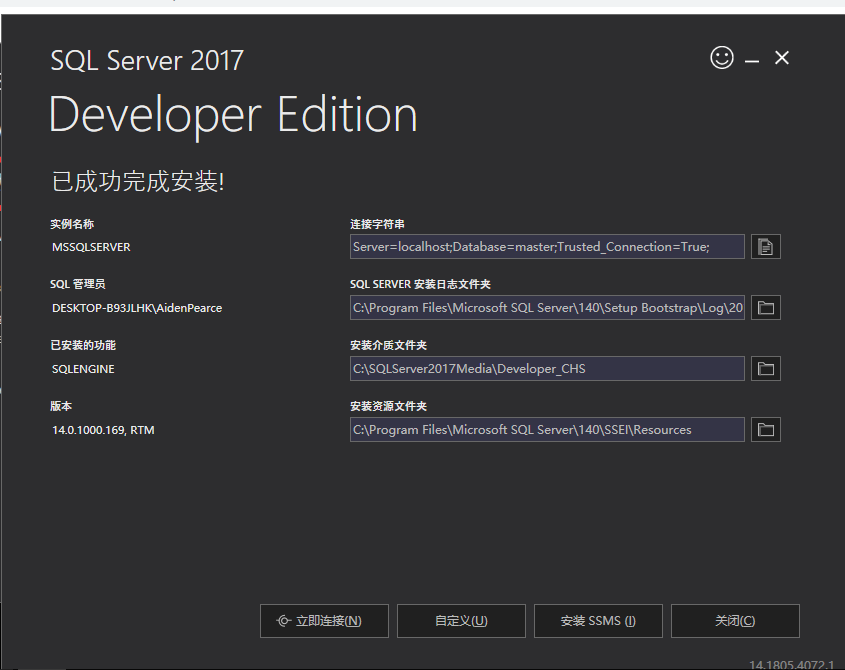Click the 自定义(U) customize button
The width and height of the screenshot is (845, 670).
point(461,621)
